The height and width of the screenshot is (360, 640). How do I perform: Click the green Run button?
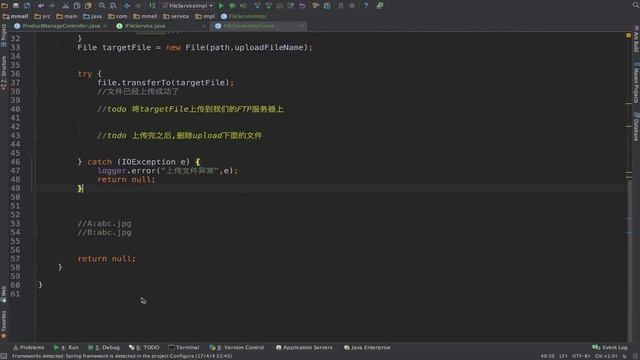point(221,6)
